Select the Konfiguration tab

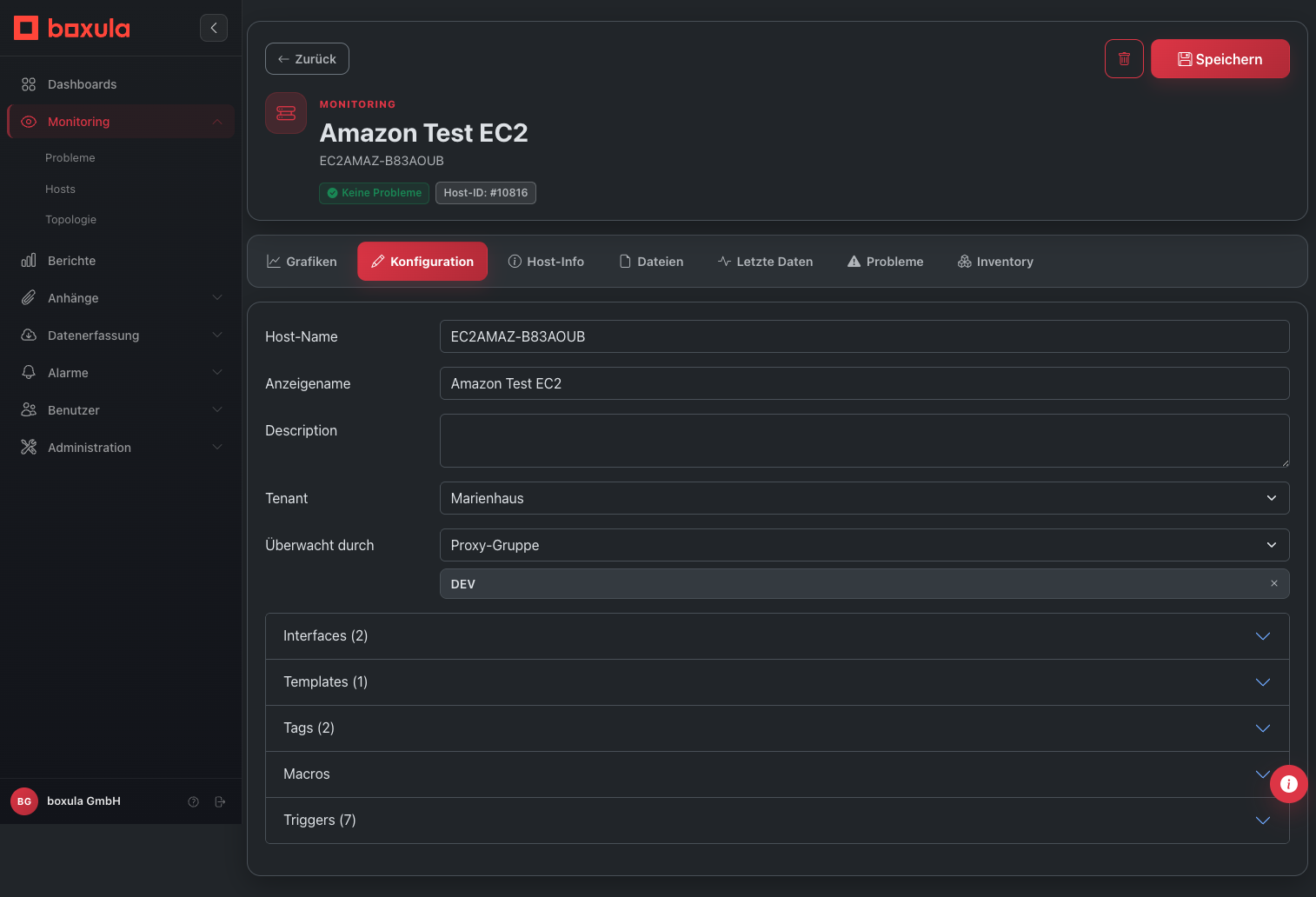(422, 262)
